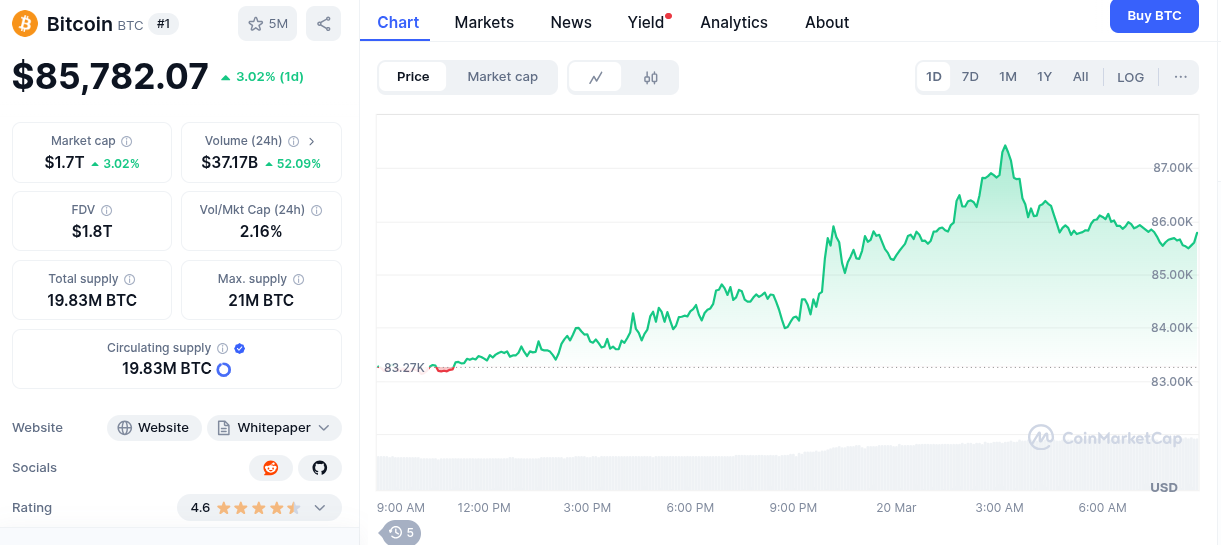1221x545 pixels.
Task: Click the price peak on chart
Action: click(x=1004, y=147)
